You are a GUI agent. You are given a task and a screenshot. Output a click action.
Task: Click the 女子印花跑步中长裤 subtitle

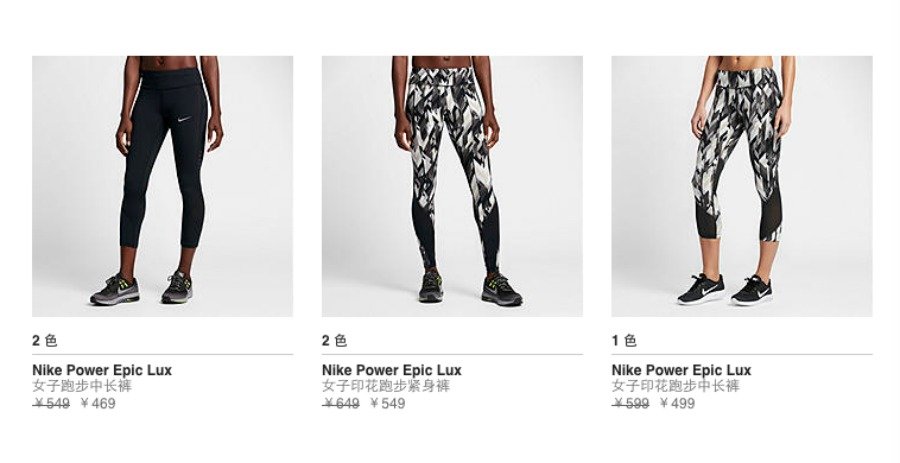676,386
